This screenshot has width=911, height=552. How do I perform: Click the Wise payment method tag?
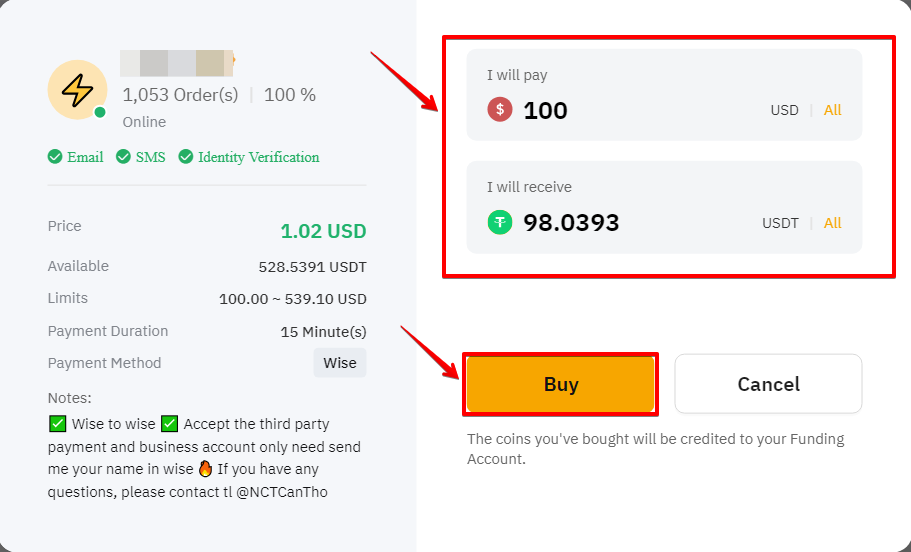click(x=340, y=363)
